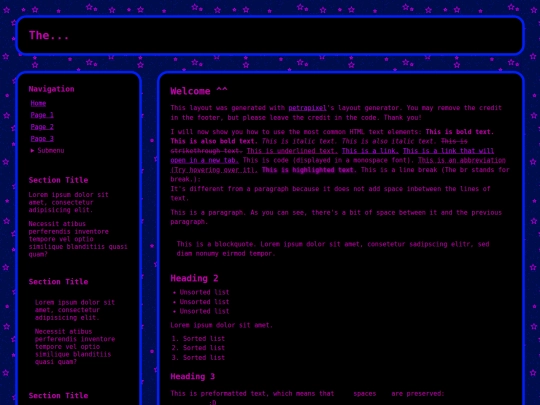This screenshot has height=405, width=540.
Task: Open the Page 3 navigation link
Action: [42, 138]
